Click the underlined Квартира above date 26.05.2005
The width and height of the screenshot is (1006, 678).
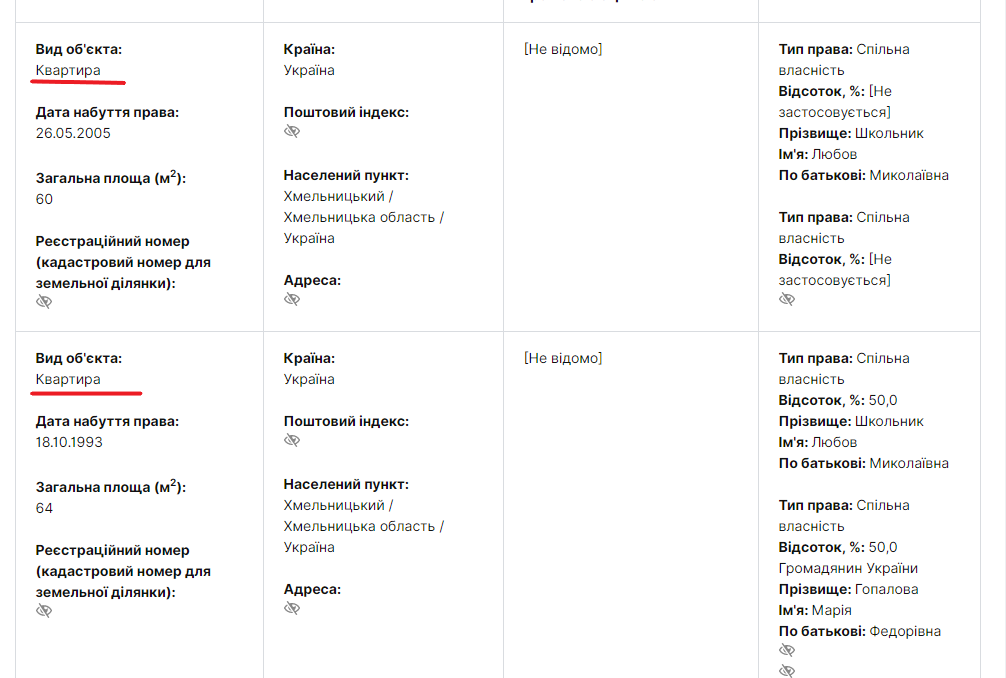[68, 70]
